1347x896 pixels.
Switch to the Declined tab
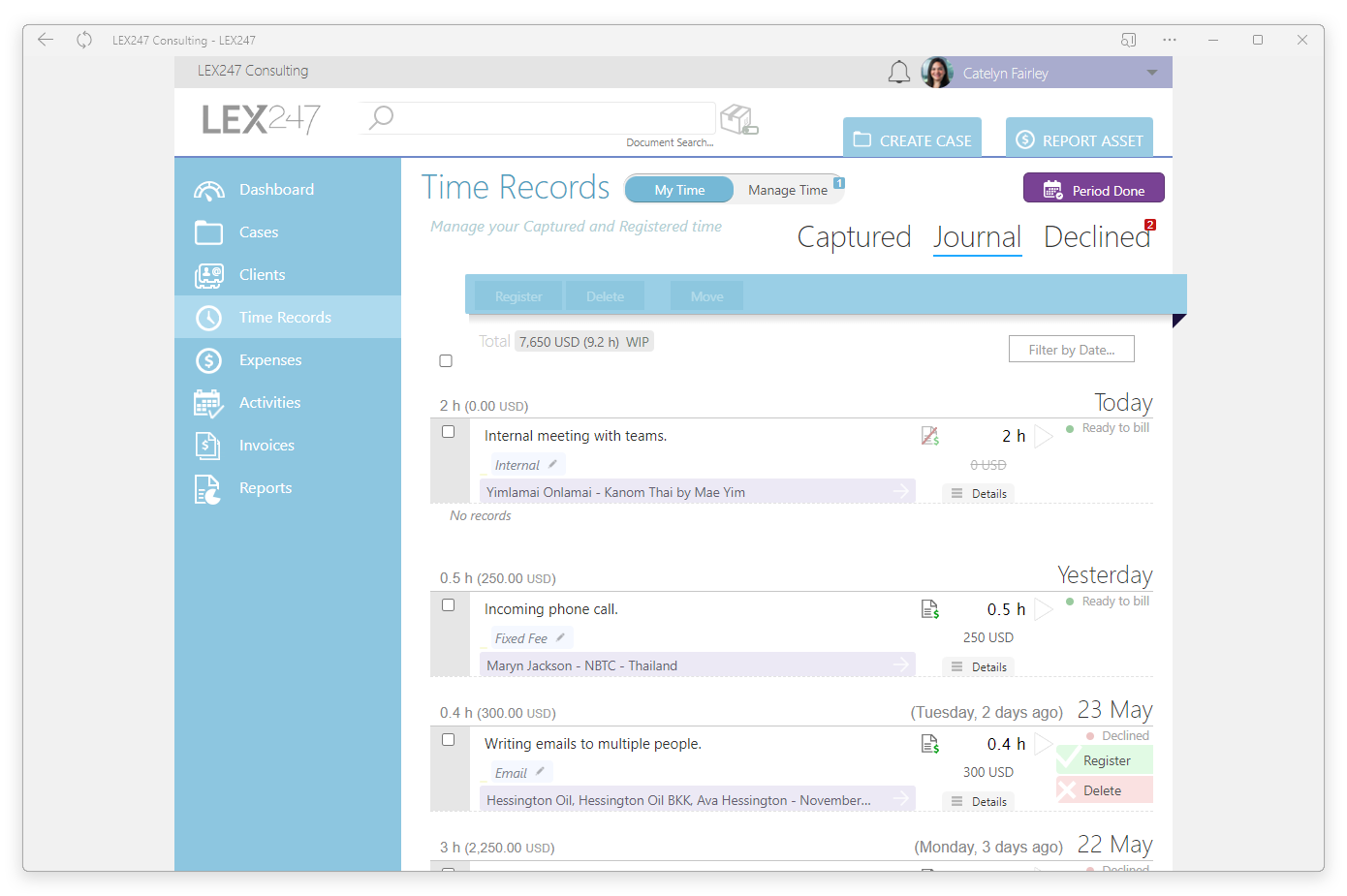(x=1096, y=237)
